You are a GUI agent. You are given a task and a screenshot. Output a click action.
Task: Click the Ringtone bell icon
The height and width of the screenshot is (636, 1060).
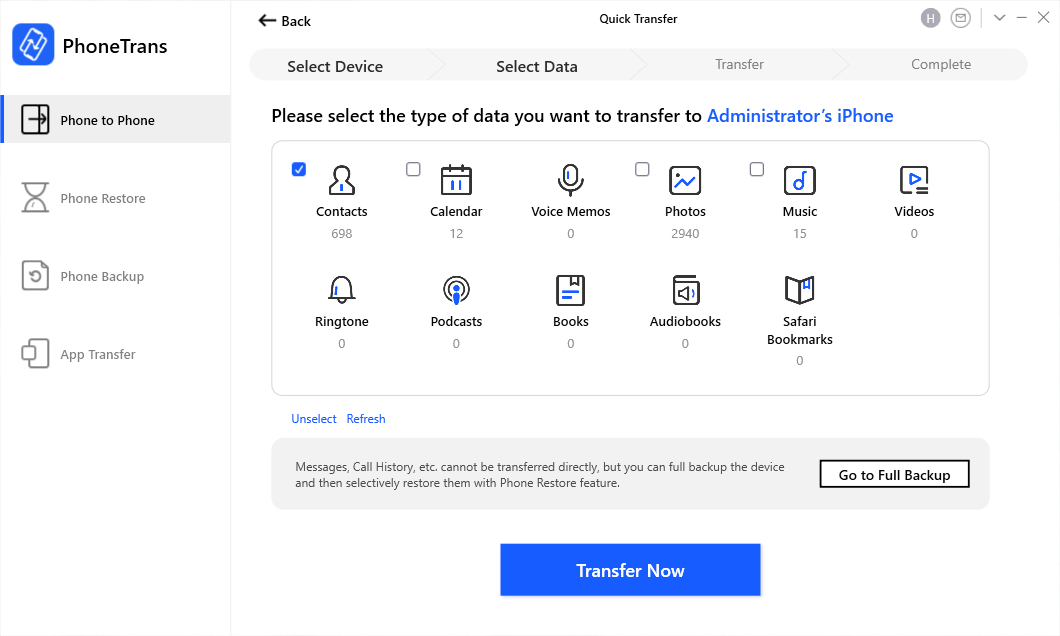click(x=341, y=290)
